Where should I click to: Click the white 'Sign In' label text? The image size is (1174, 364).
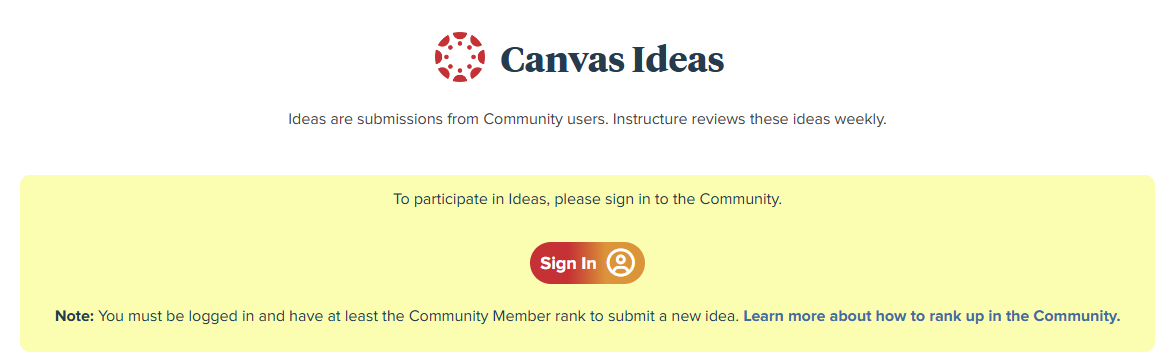click(568, 264)
